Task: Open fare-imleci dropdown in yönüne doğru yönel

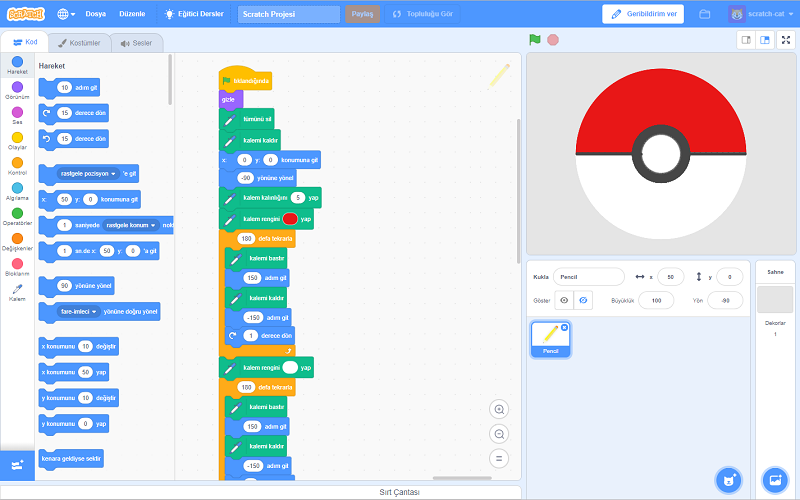Action: tap(79, 311)
